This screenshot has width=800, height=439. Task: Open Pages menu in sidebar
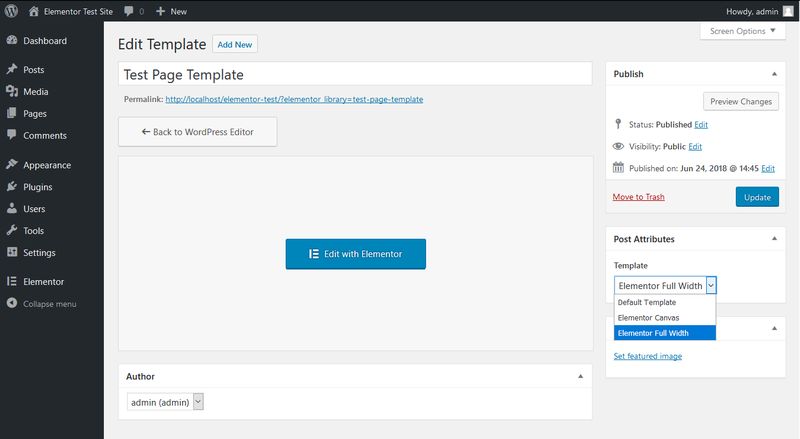click(35, 114)
